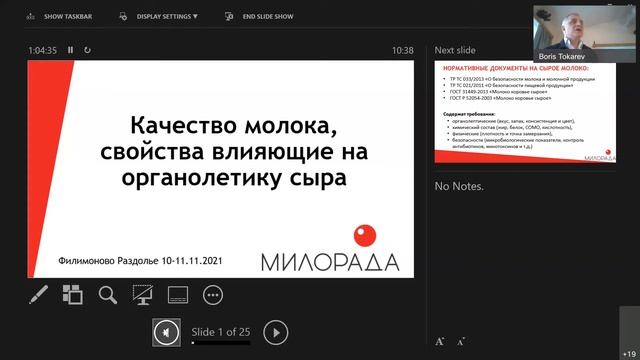Viewport: 640px width, 360px height.
Task: Click the No Notes area
Action: (459, 186)
